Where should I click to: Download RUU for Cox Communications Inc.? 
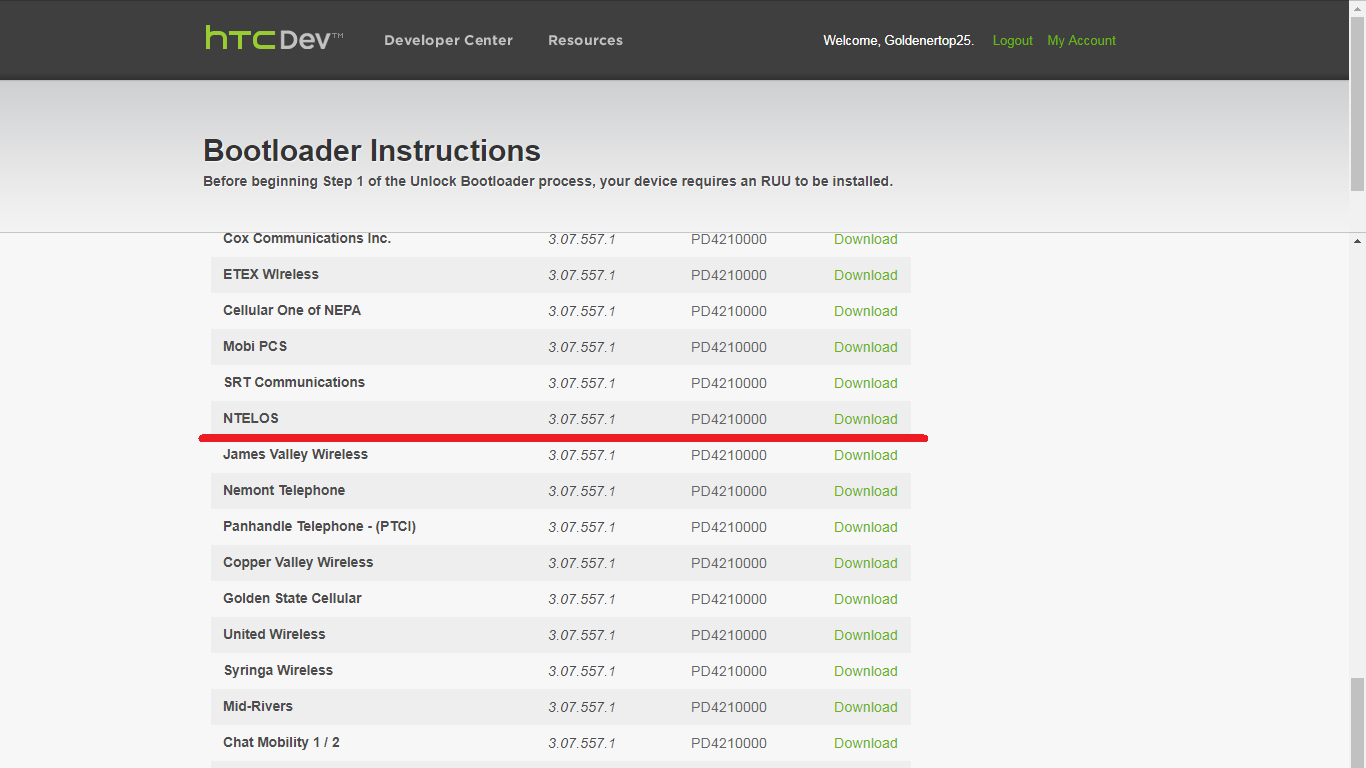865,239
